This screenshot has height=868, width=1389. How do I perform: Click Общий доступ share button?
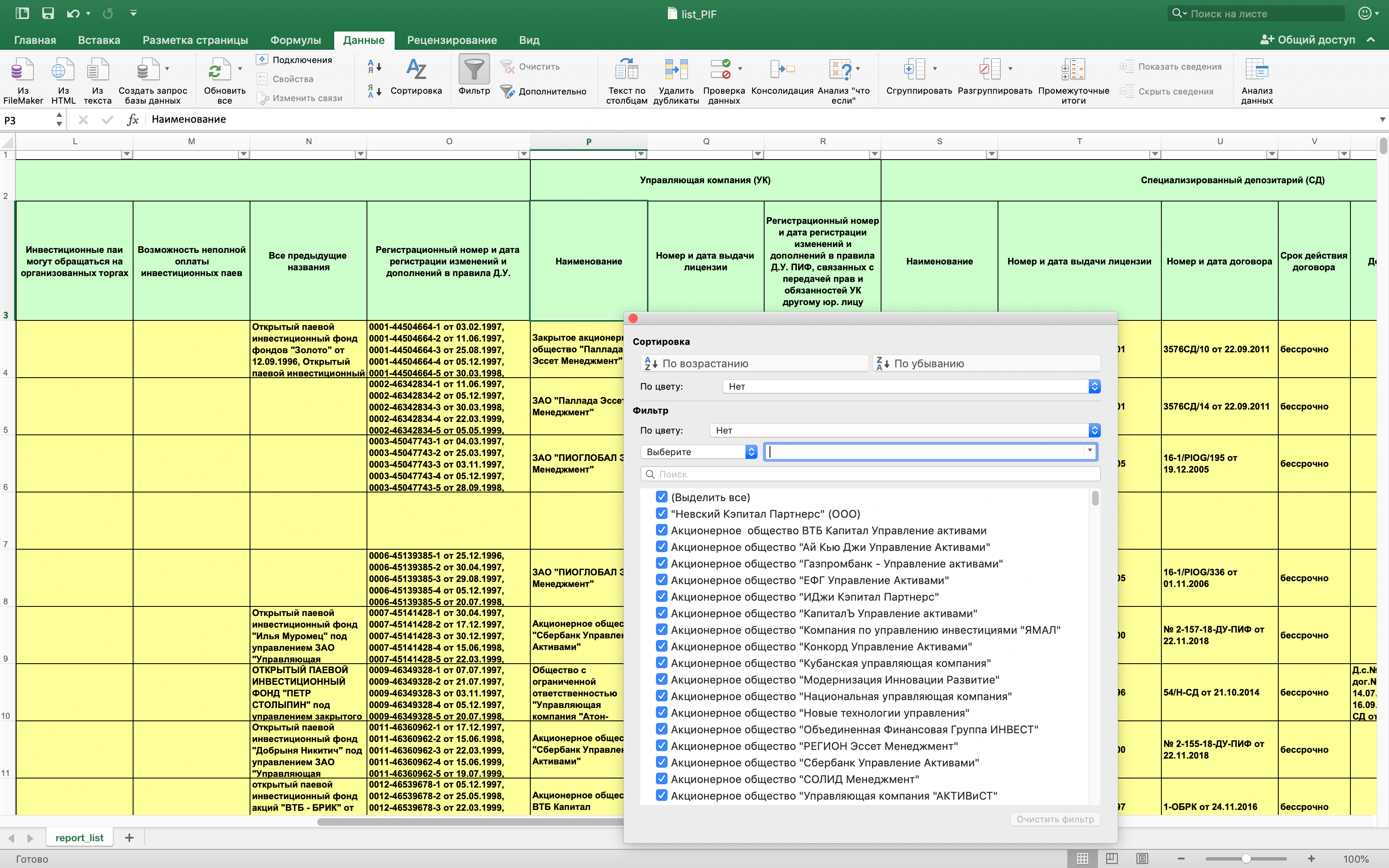(x=1307, y=40)
